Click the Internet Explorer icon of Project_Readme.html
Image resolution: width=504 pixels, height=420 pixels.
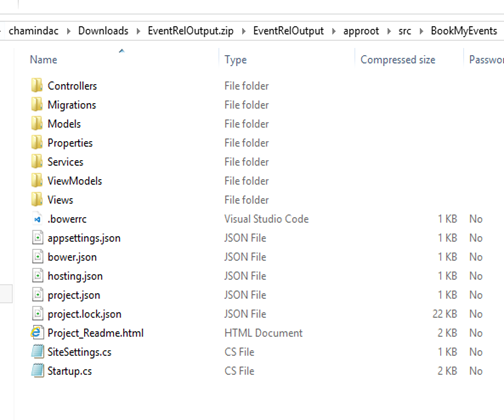tap(37, 333)
